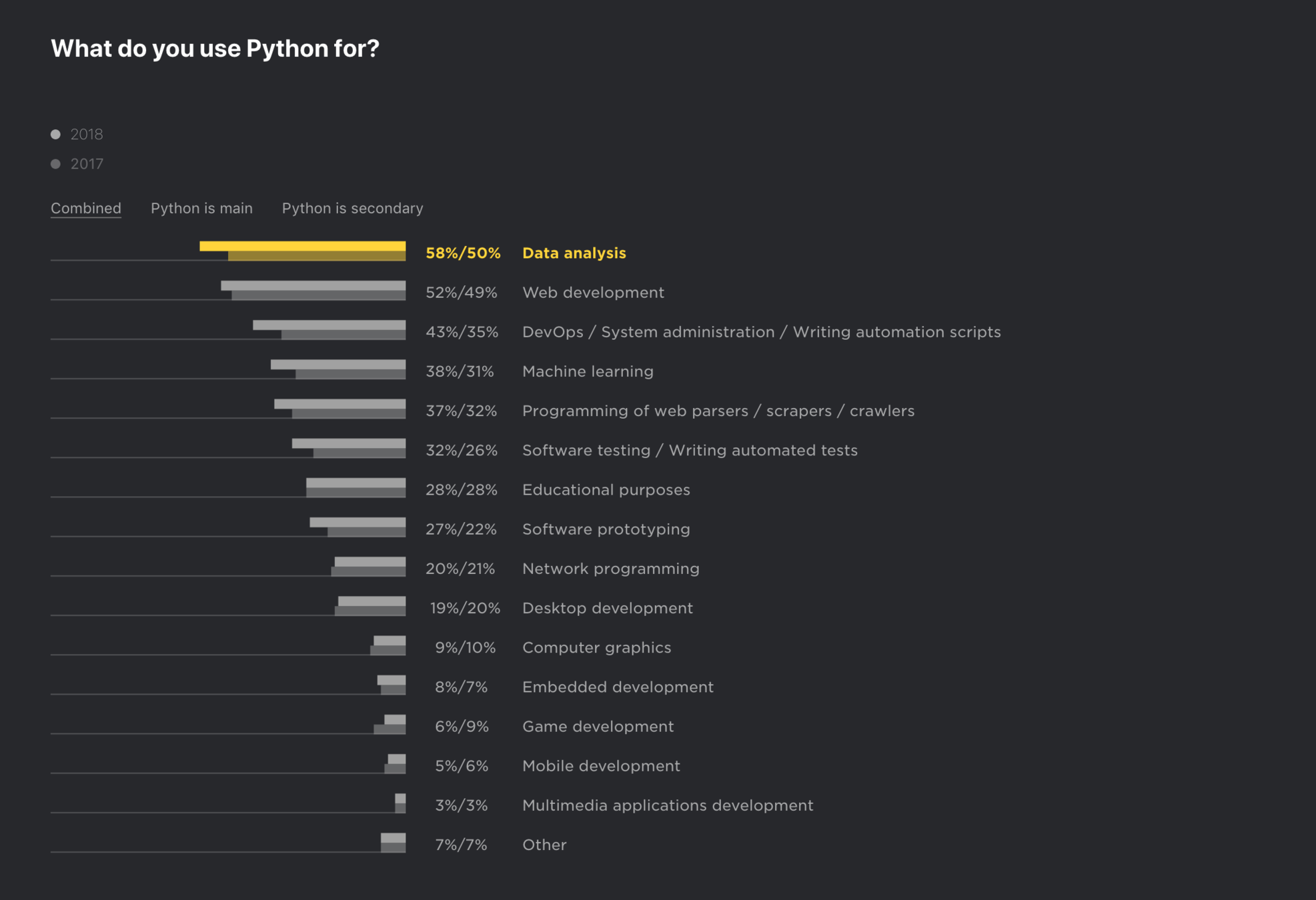Click the Mobile development label
The height and width of the screenshot is (900, 1316).
[601, 766]
